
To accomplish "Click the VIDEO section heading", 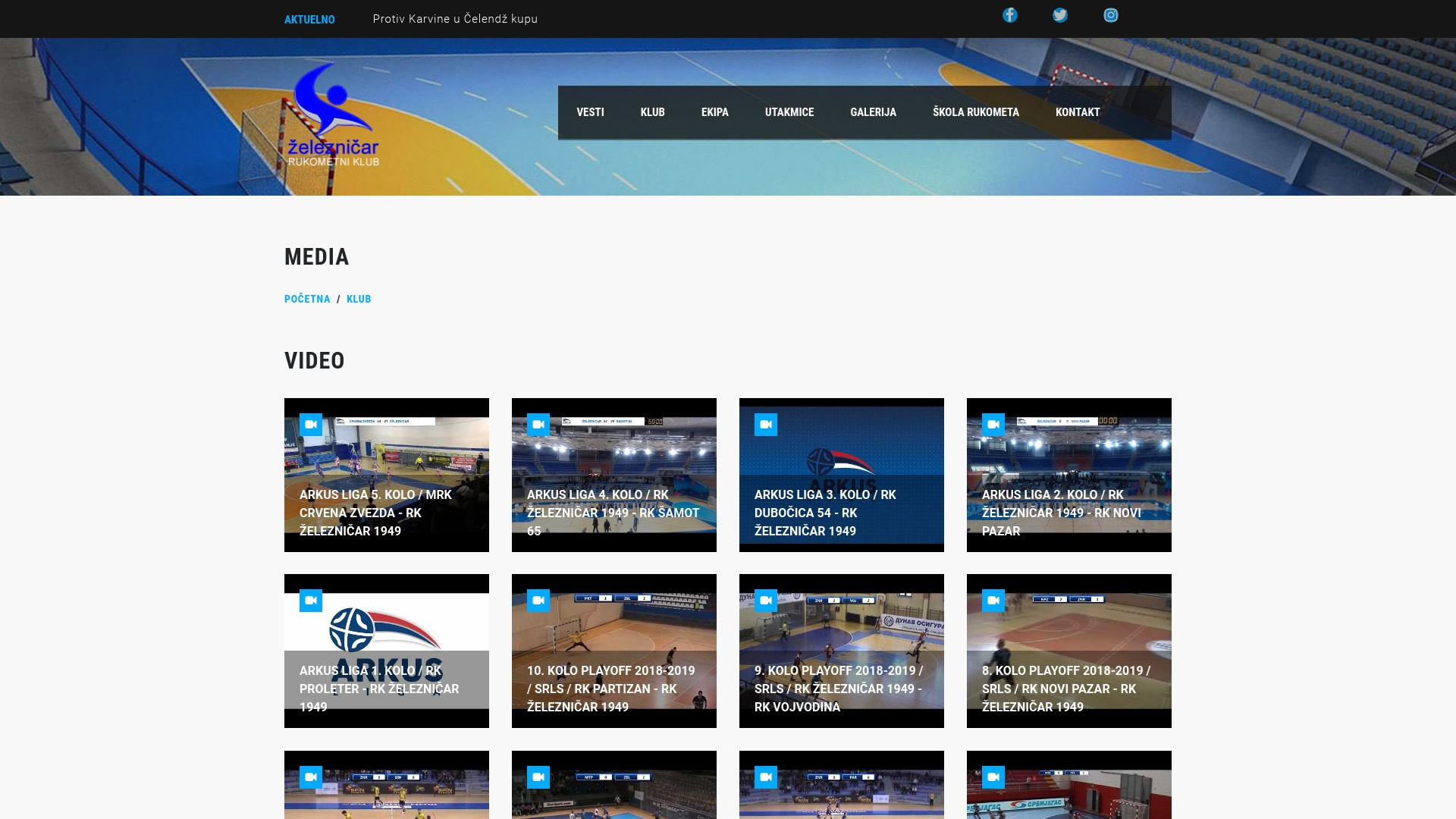I will (x=314, y=361).
